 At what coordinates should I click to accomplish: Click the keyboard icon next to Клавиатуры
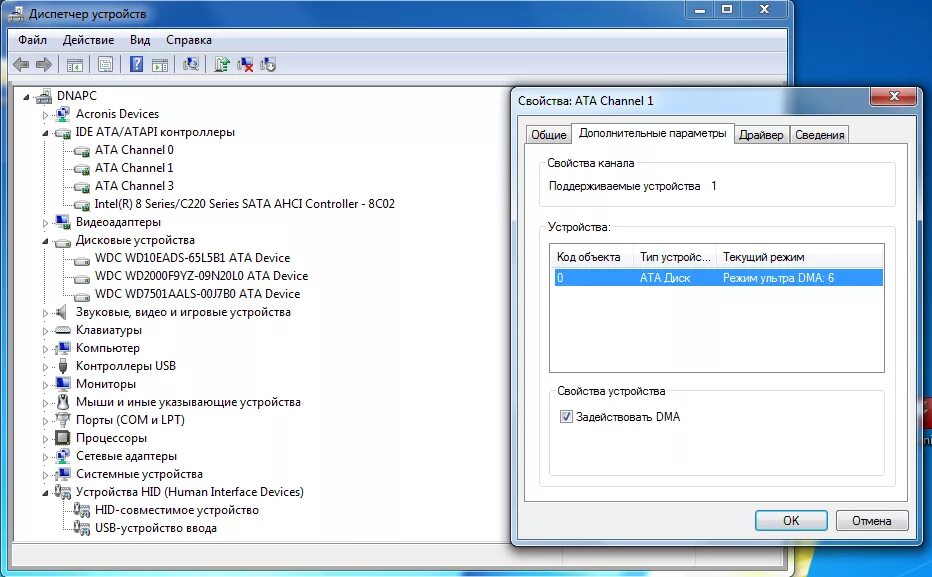62,330
